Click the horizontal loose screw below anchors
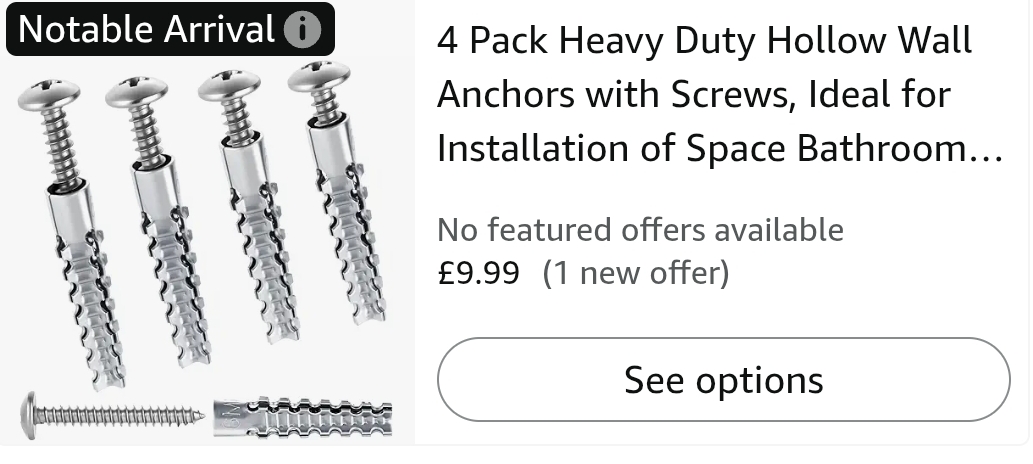Viewport: 1033px width, 464px height. click(x=112, y=415)
